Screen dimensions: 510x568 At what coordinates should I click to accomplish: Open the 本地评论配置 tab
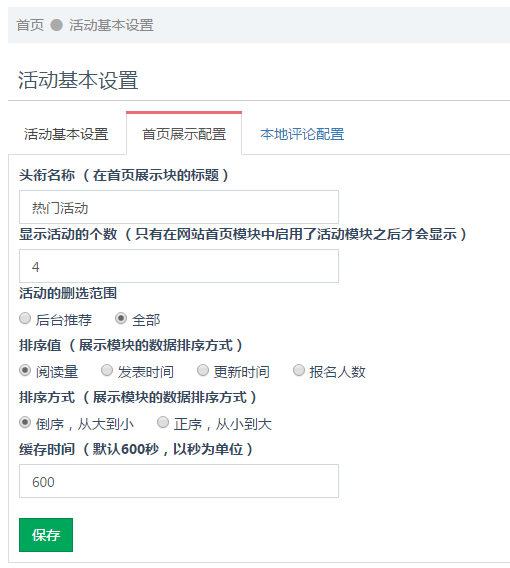tap(302, 134)
